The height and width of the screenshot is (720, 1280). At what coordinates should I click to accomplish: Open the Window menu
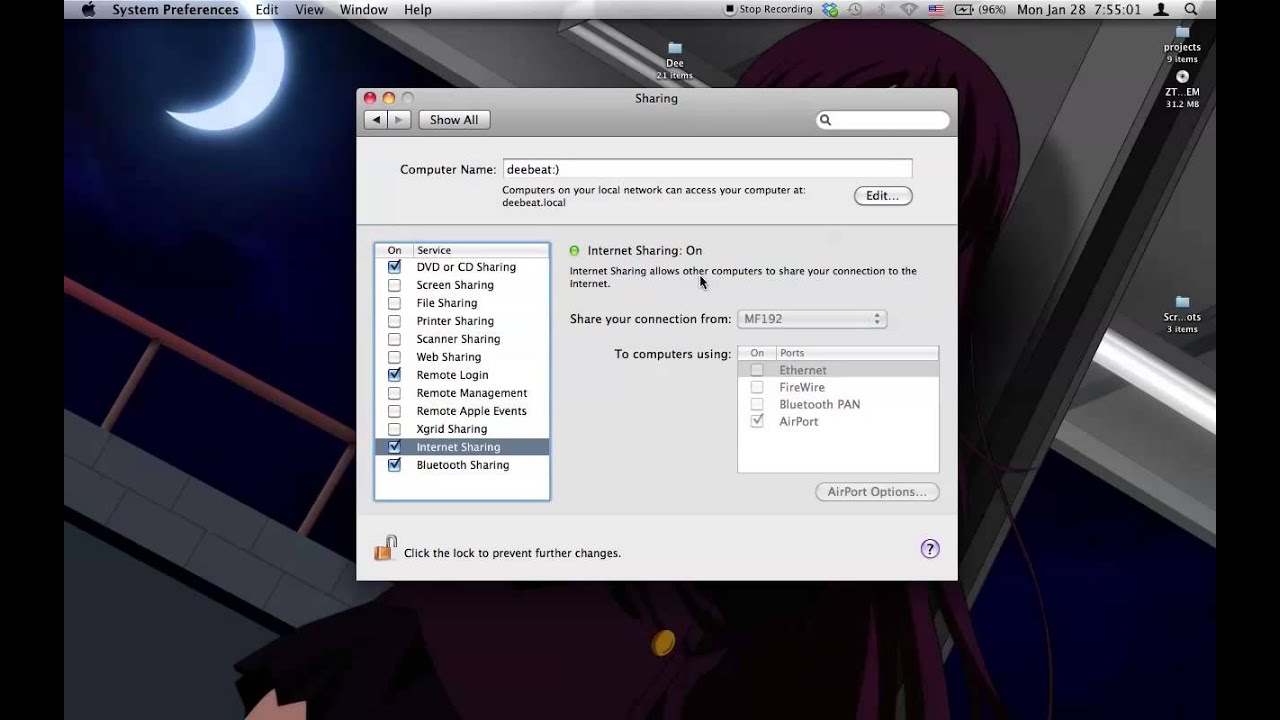[x=363, y=10]
